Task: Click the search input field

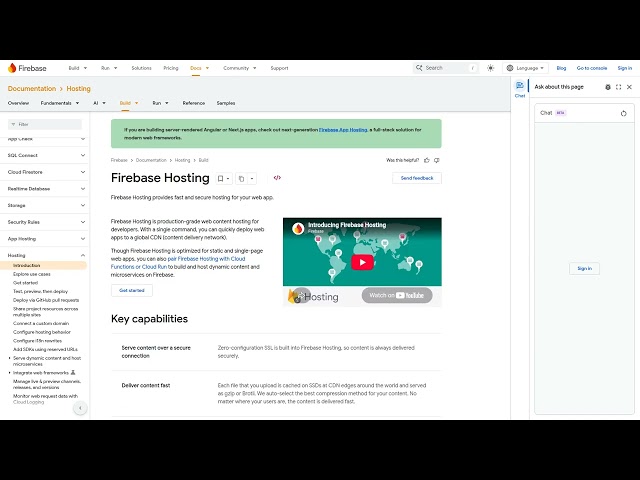Action: pos(446,68)
